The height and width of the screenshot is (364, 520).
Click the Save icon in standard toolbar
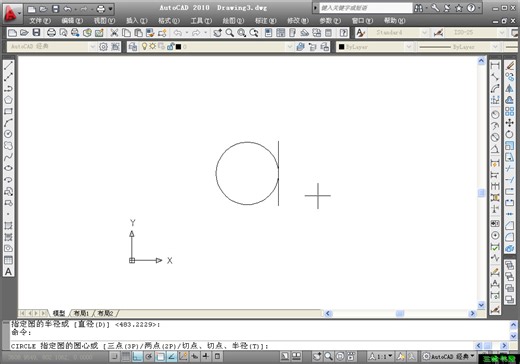point(36,32)
